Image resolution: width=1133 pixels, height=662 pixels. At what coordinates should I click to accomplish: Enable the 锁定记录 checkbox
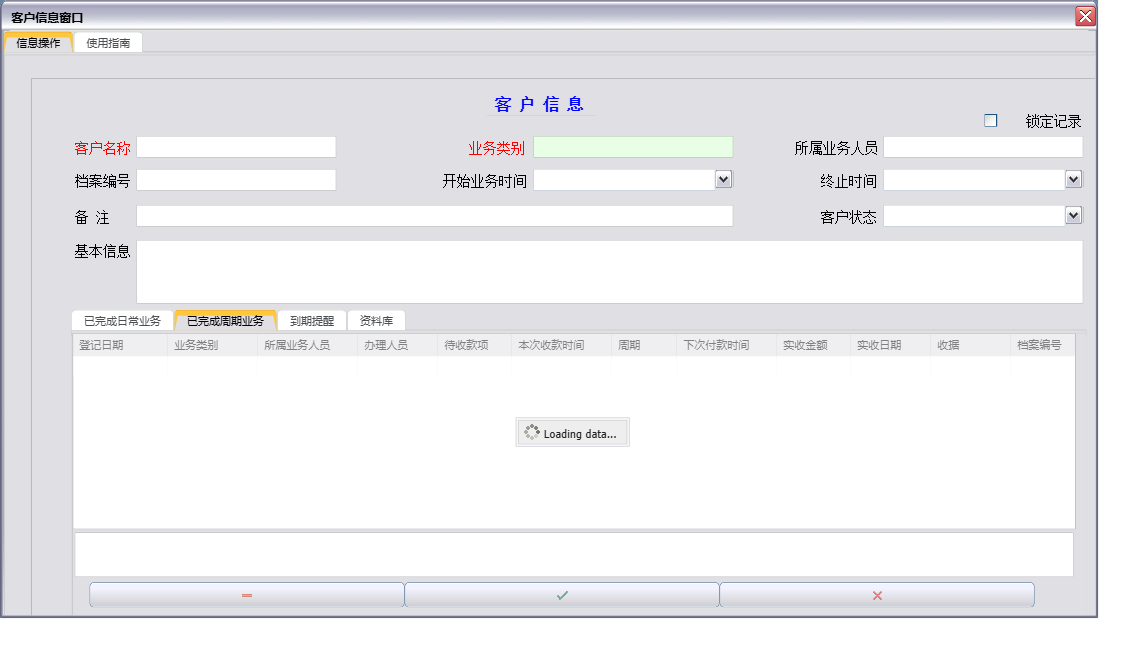[990, 119]
